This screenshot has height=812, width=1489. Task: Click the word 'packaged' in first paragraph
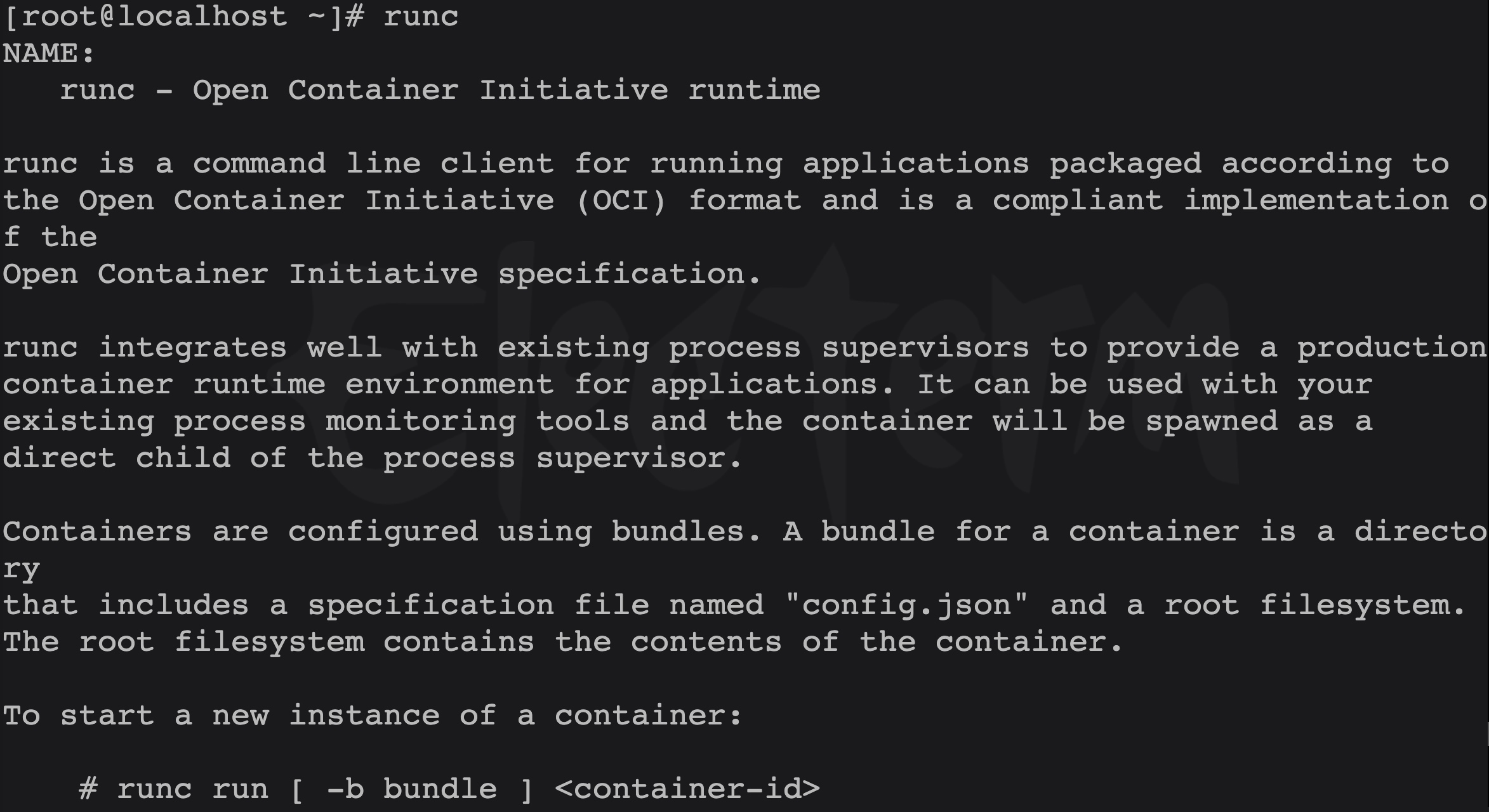tap(1125, 164)
